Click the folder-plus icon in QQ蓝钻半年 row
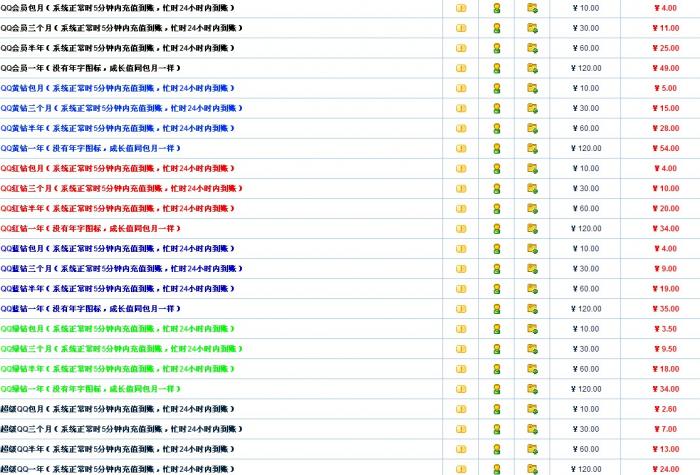This screenshot has height=475, width=700. (532, 289)
